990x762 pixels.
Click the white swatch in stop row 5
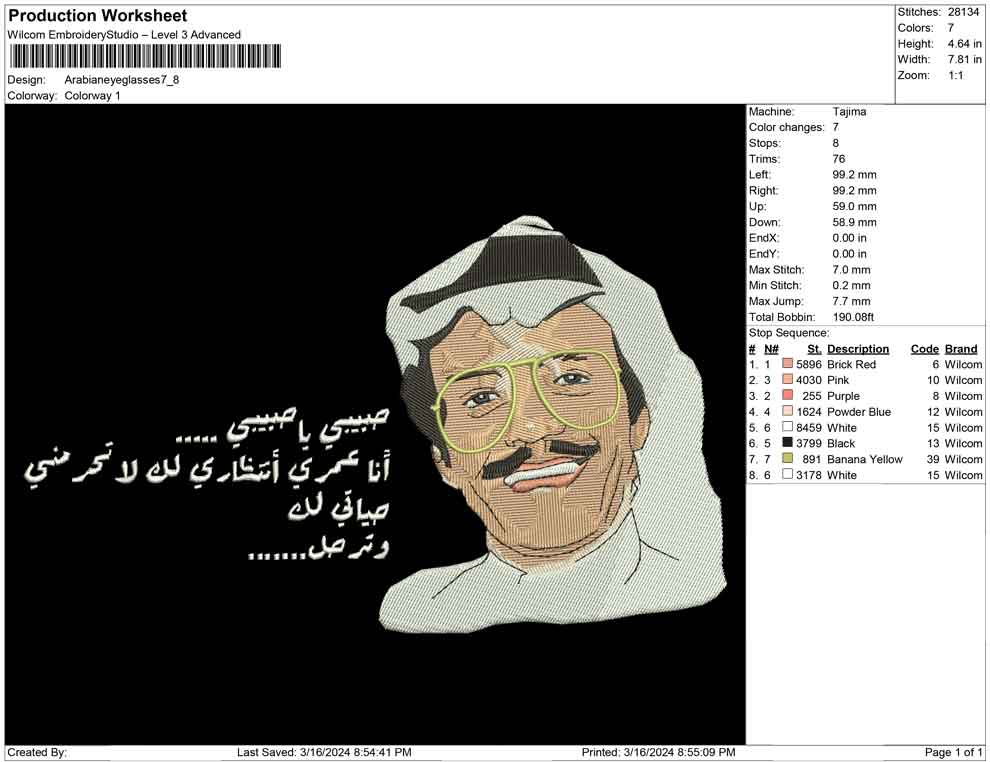click(787, 427)
